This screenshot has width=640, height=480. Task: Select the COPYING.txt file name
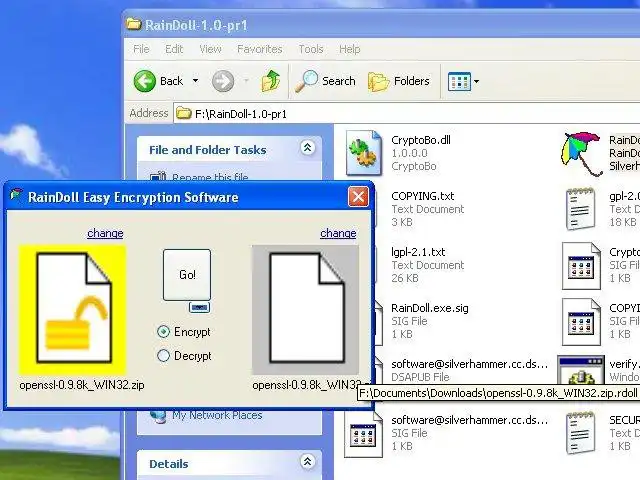(422, 196)
